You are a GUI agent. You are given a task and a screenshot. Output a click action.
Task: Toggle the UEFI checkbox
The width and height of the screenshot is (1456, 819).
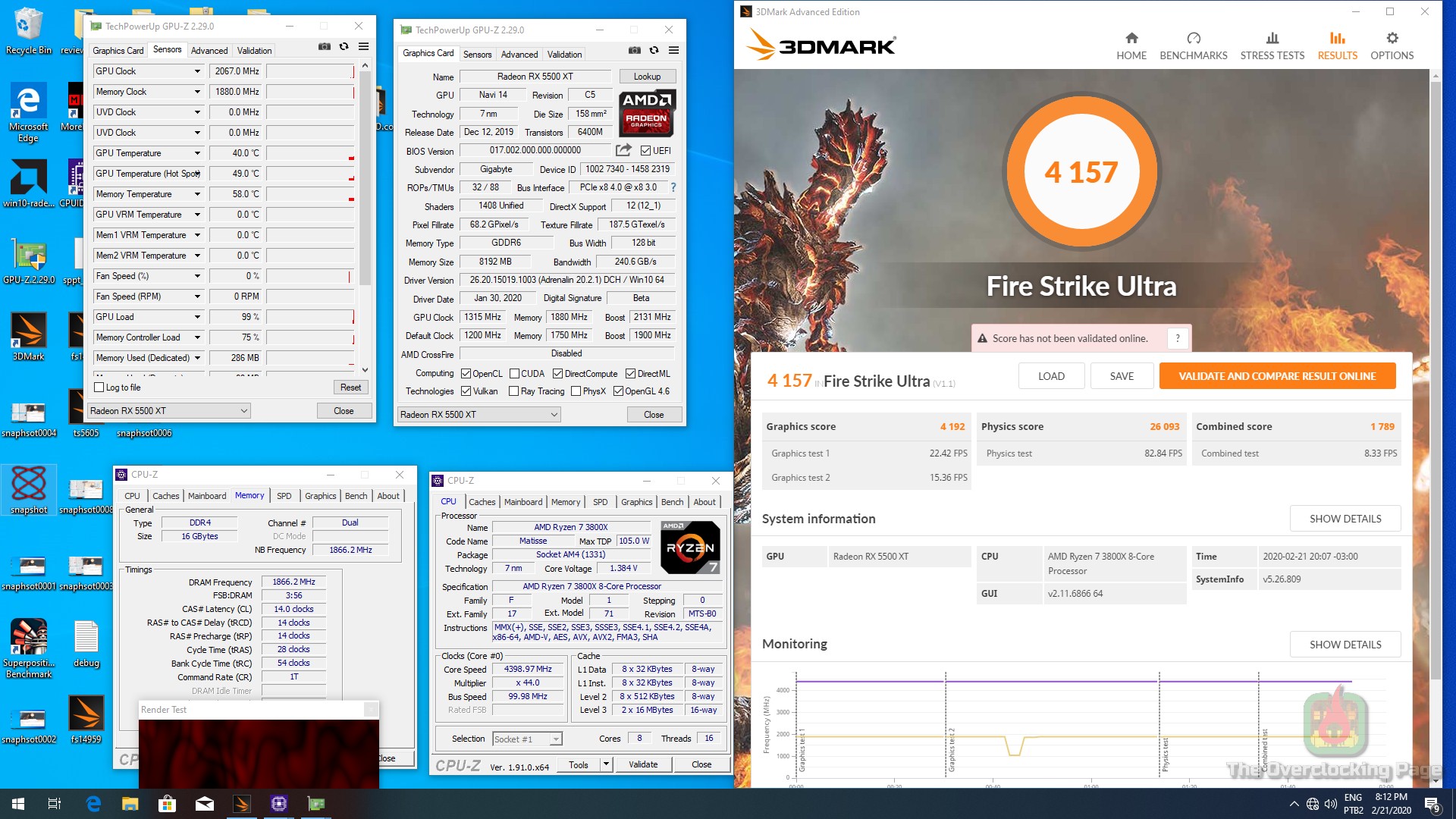[645, 151]
